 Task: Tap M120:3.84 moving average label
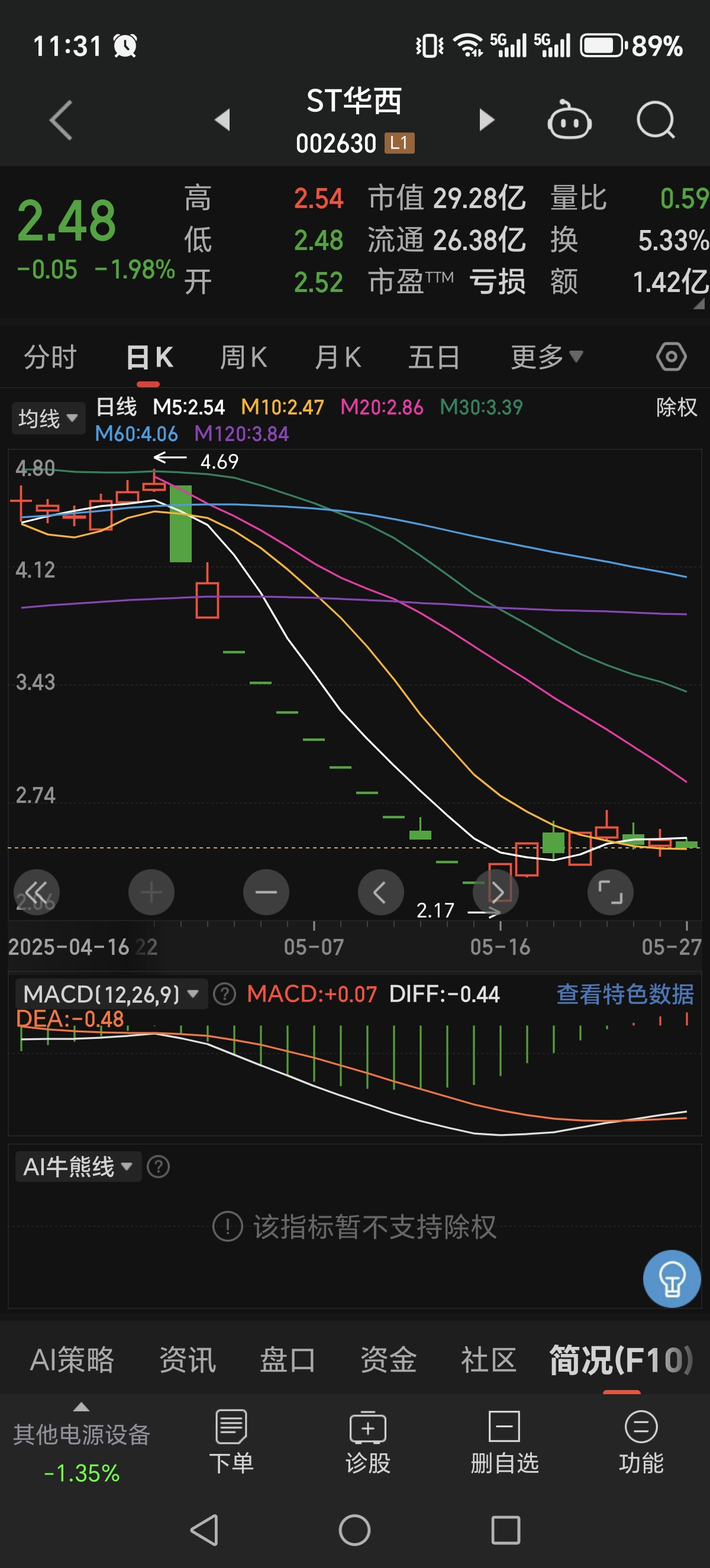241,433
